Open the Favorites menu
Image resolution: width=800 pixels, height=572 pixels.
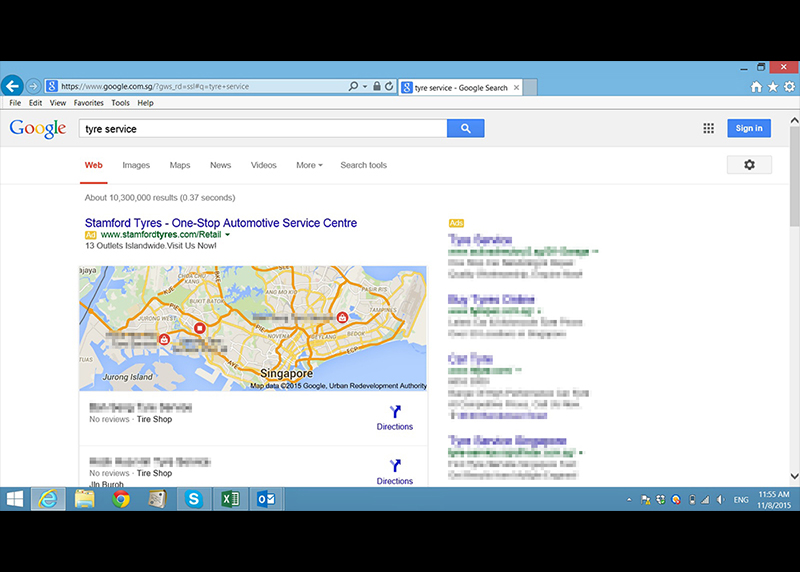[88, 103]
